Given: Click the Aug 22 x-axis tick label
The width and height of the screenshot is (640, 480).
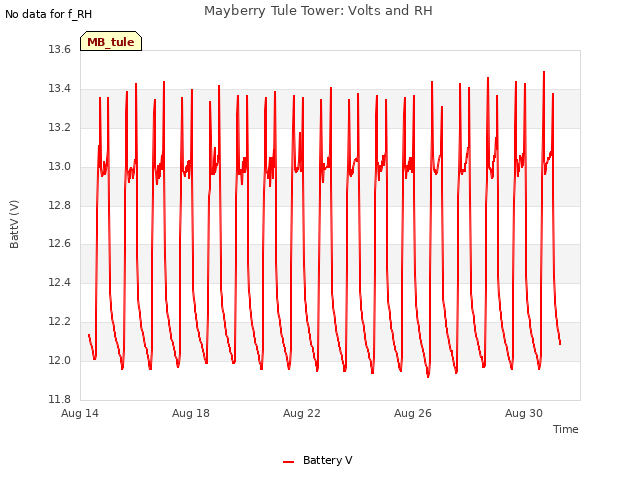Looking at the screenshot, I should 302,413.
